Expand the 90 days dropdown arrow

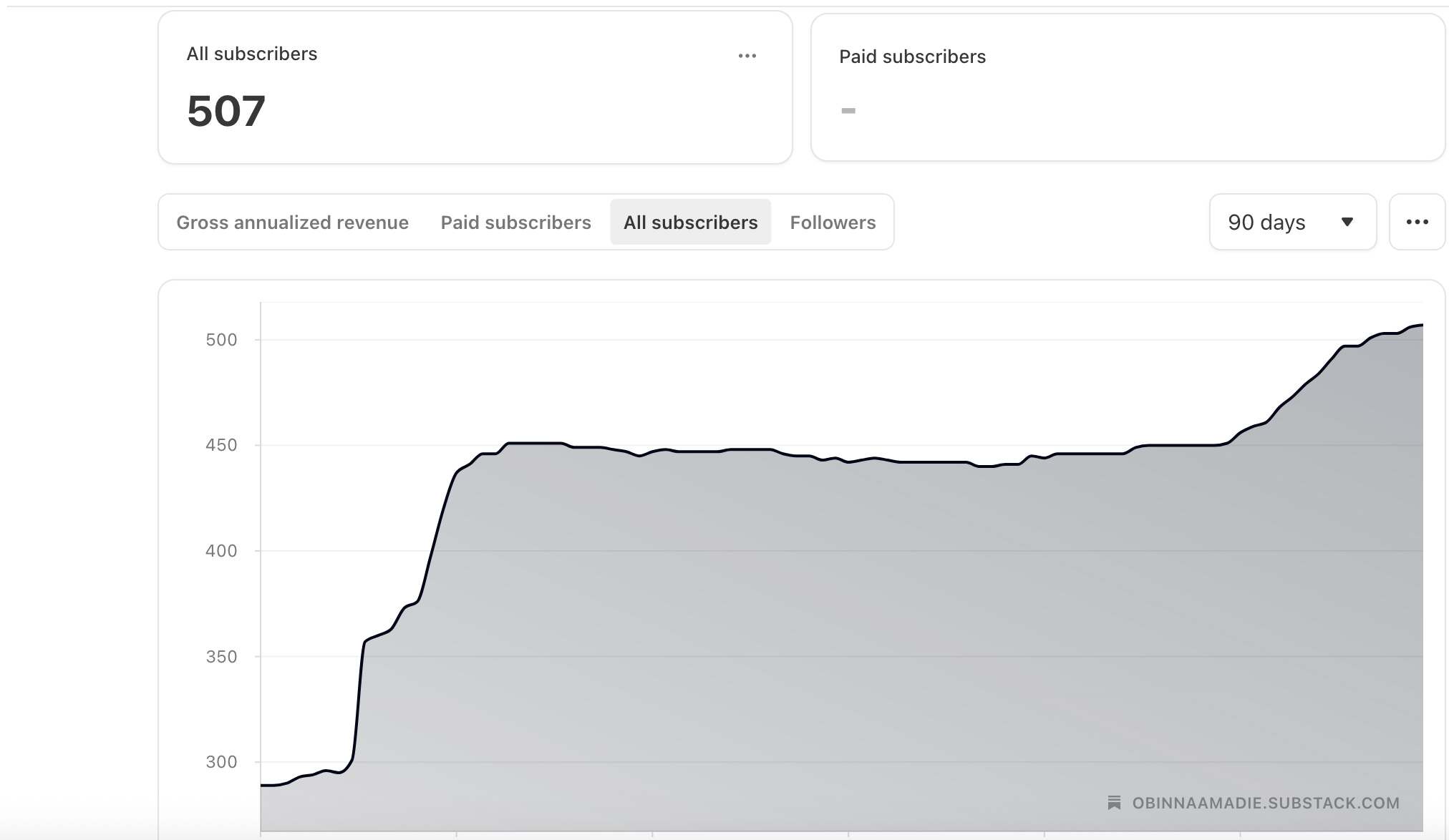coord(1347,222)
